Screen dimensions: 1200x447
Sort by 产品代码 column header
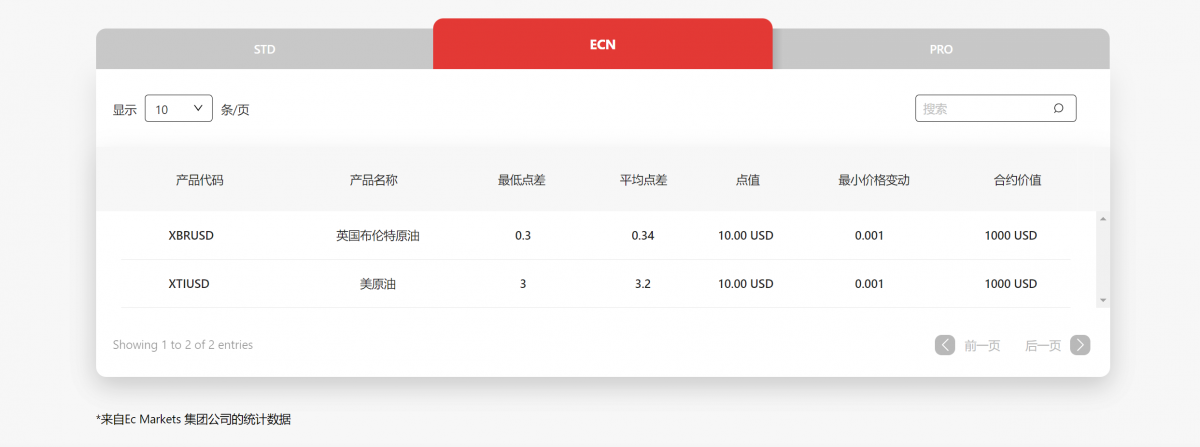(199, 181)
